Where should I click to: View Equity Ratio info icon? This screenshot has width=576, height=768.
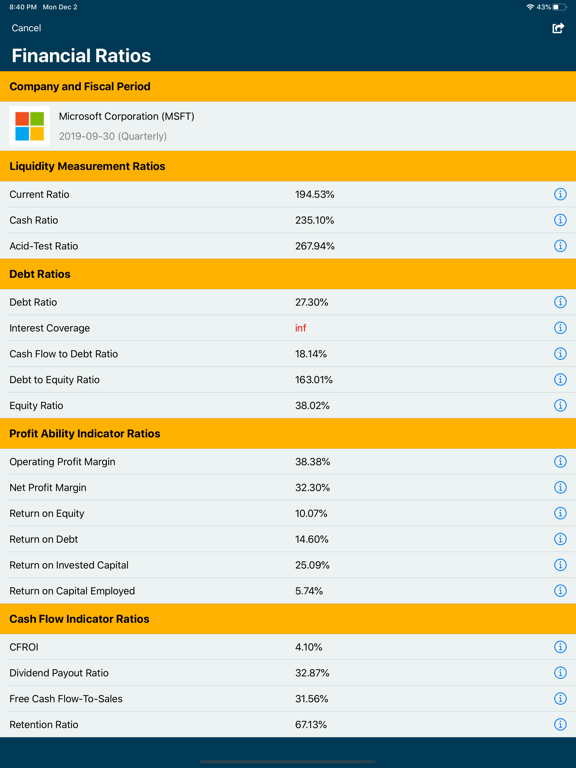560,406
